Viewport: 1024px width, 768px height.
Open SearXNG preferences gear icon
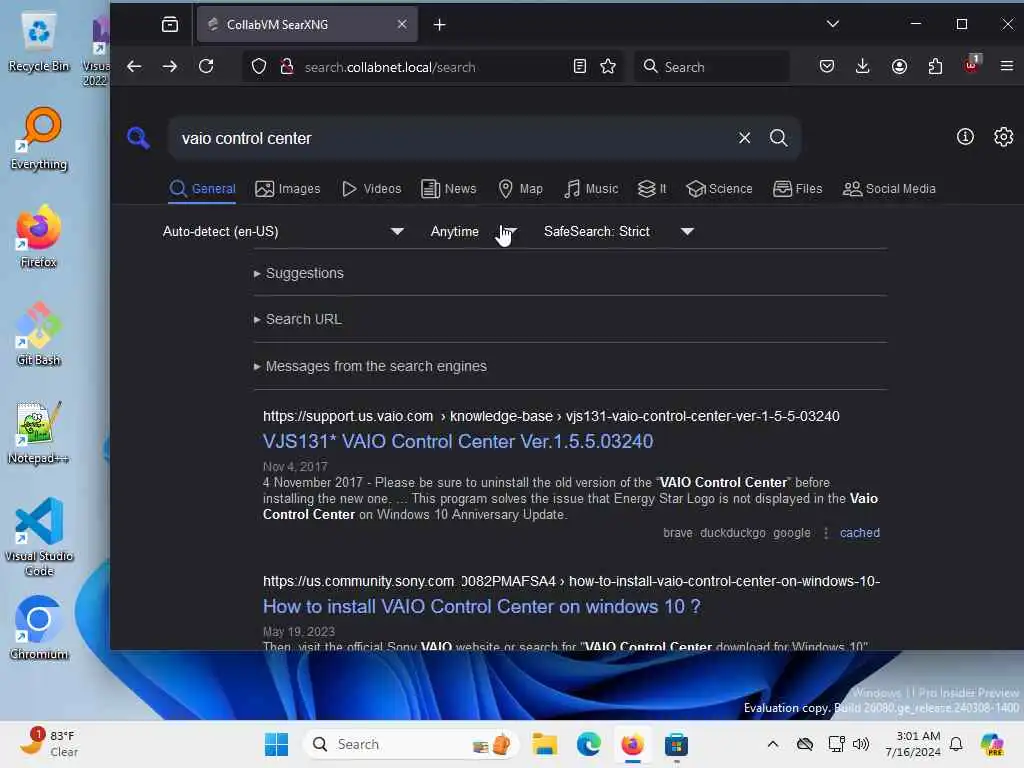tap(1003, 136)
